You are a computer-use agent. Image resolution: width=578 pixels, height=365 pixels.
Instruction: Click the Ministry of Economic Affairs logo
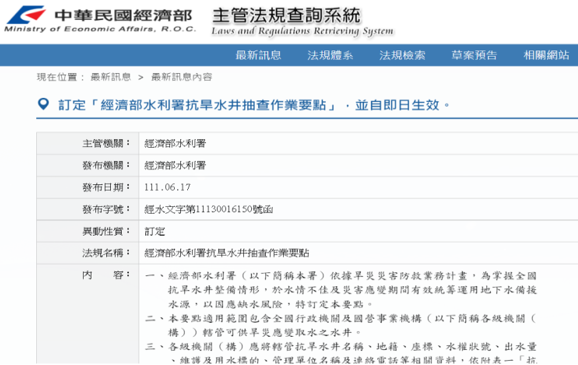click(x=100, y=19)
